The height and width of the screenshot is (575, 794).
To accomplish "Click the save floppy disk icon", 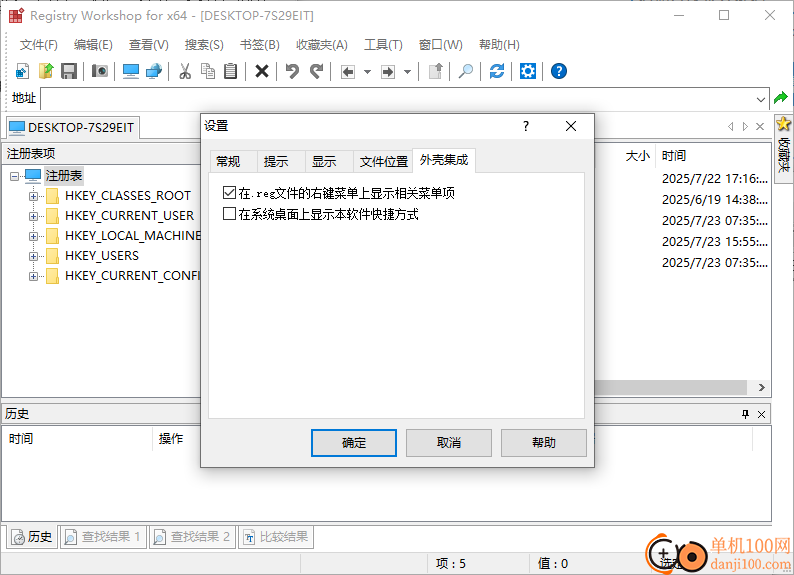I will [x=69, y=71].
